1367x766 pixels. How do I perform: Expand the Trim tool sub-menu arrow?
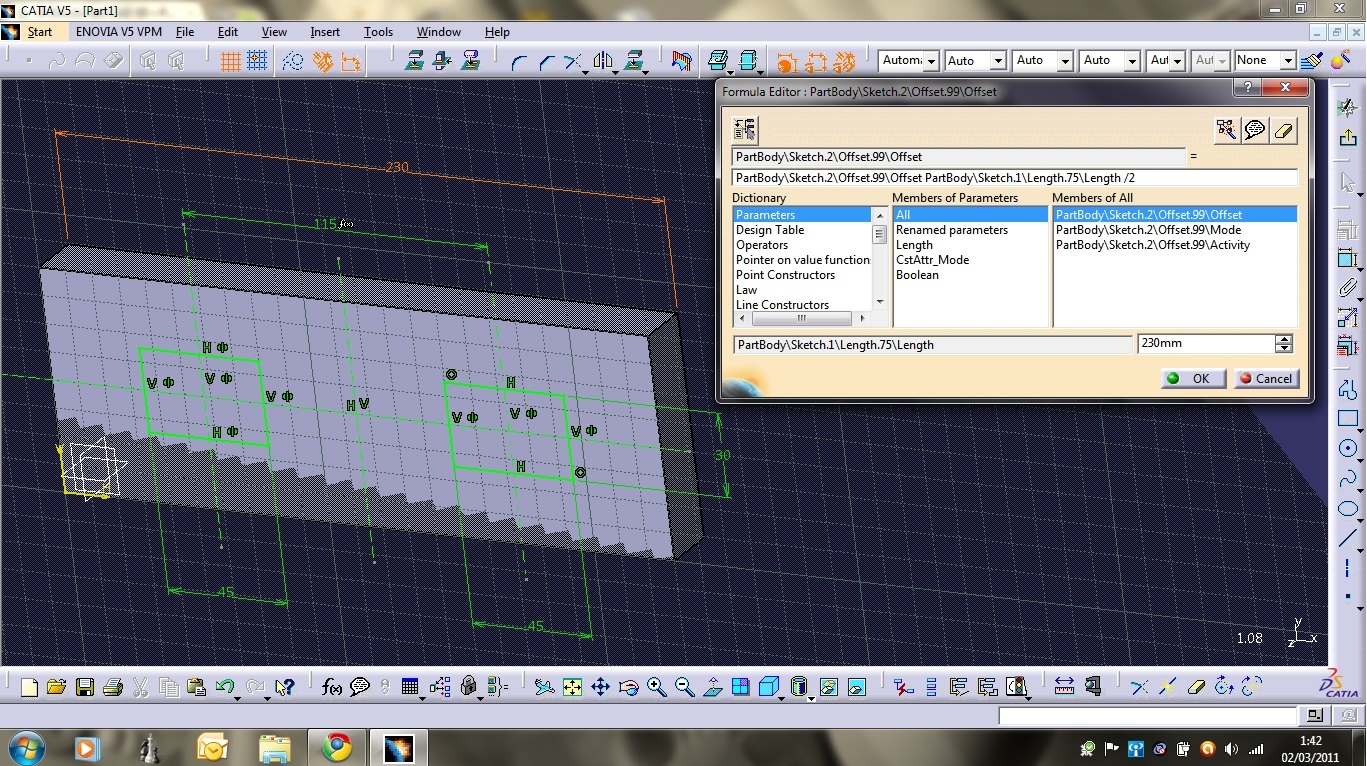click(584, 72)
